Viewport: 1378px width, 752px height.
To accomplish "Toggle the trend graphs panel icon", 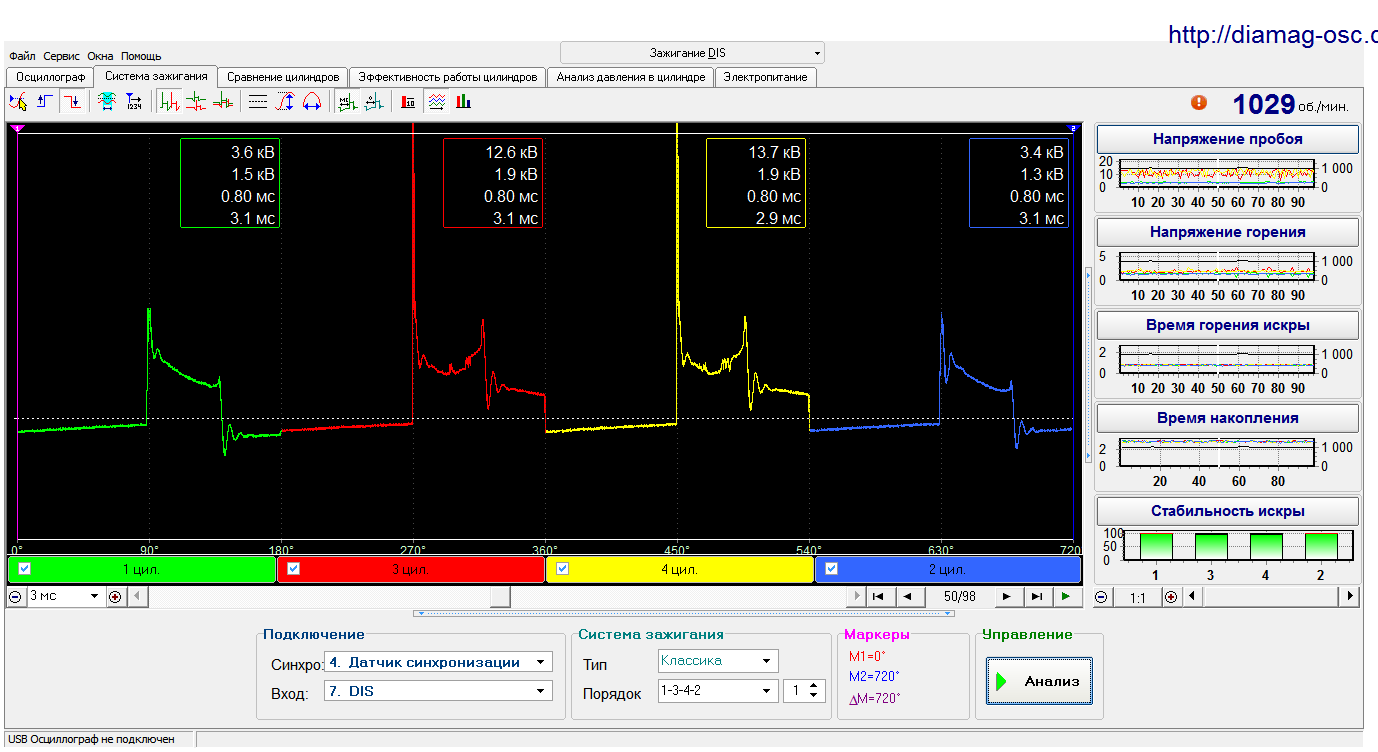I will pyautogui.click(x=436, y=101).
